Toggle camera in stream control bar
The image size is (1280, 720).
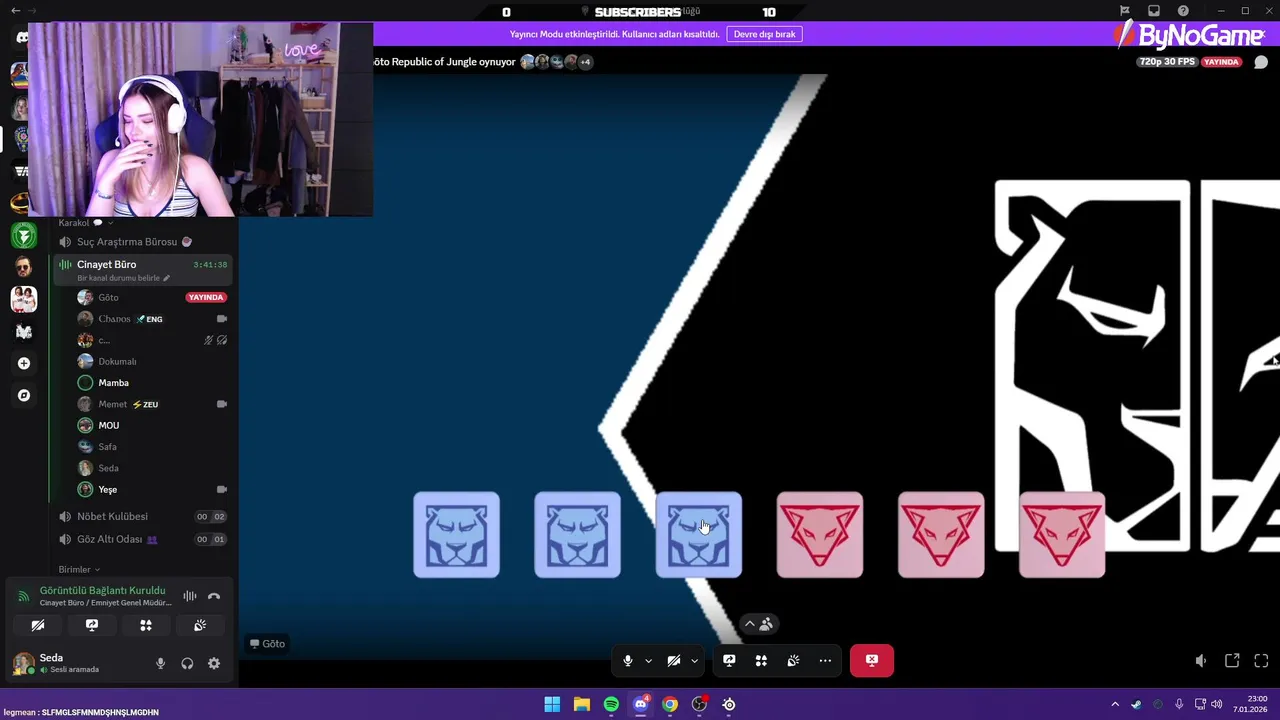click(x=674, y=660)
